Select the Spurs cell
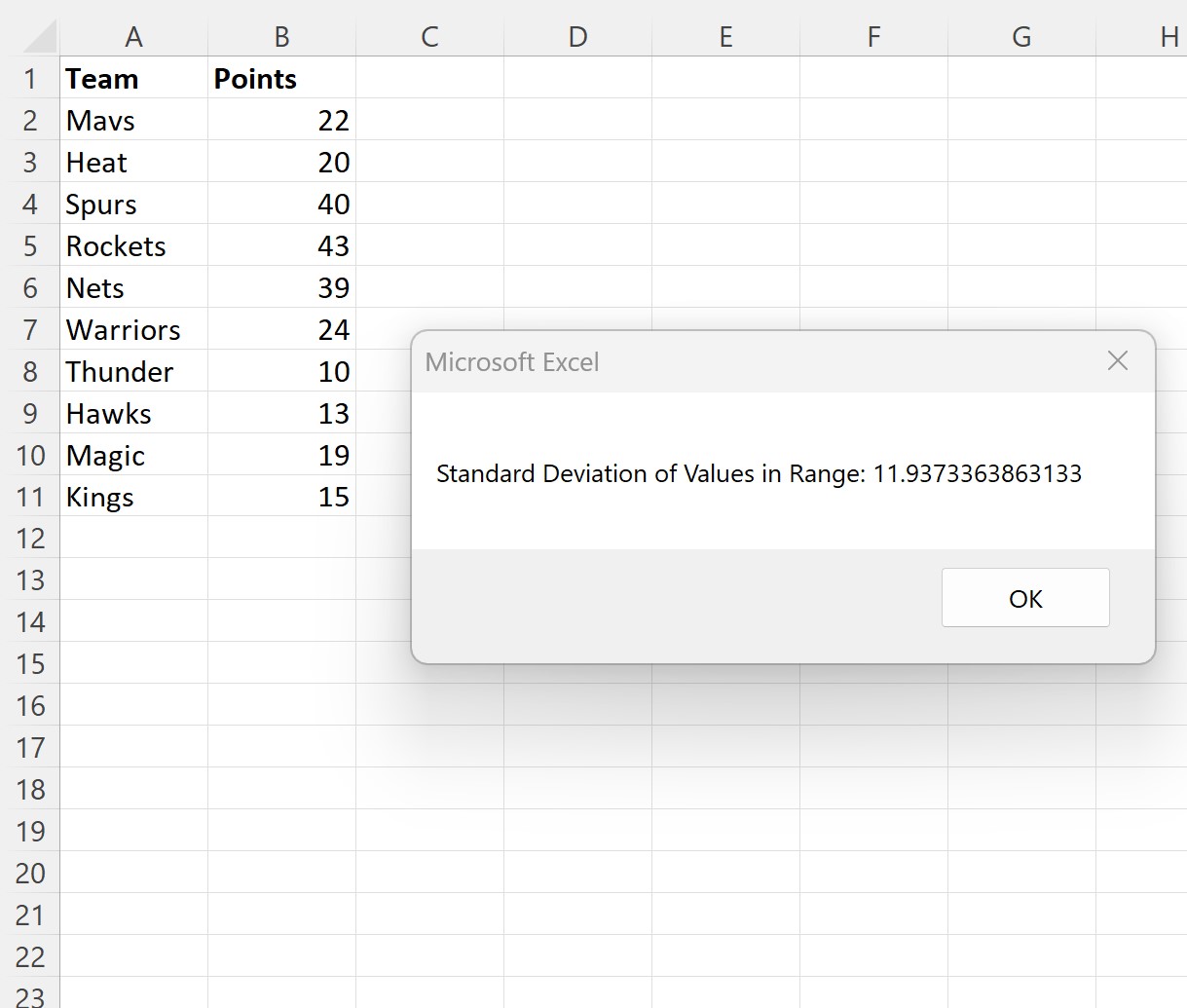This screenshot has width=1187, height=1008. coord(134,204)
